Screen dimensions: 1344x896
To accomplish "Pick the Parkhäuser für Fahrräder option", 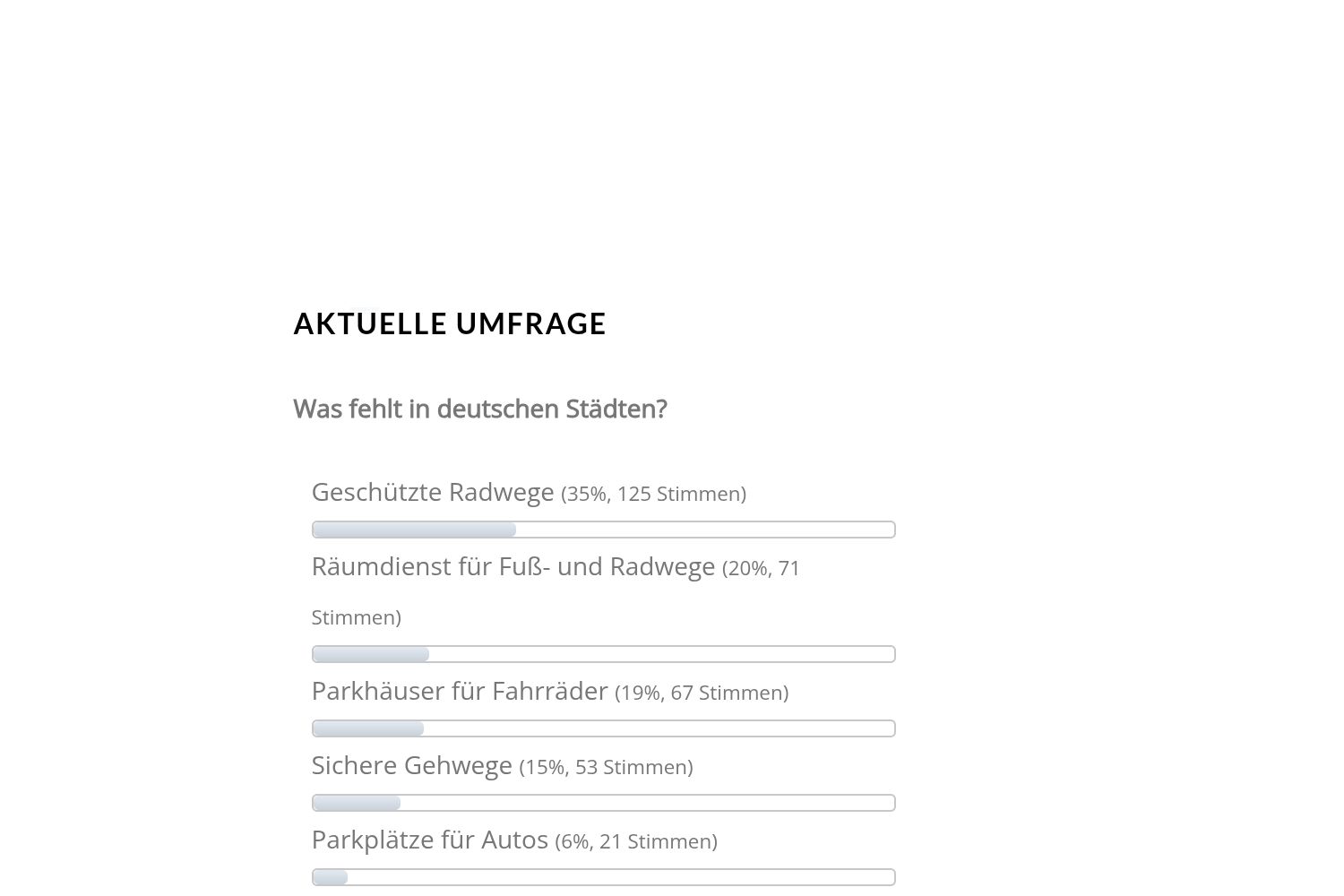I will click(x=460, y=691).
